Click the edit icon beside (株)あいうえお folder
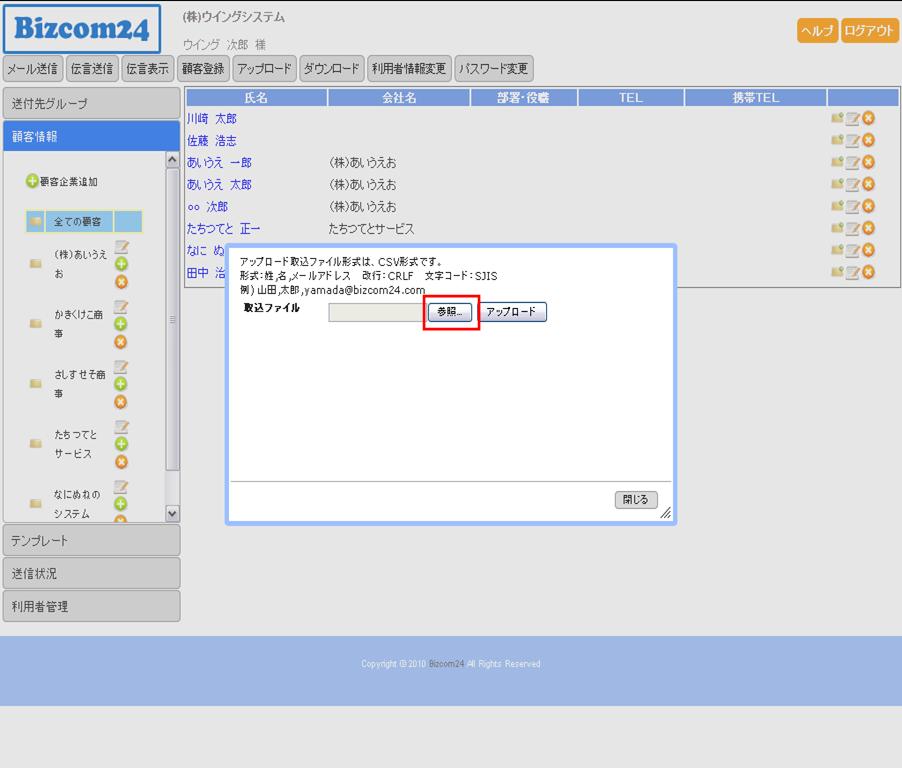902x768 pixels. coord(121,247)
